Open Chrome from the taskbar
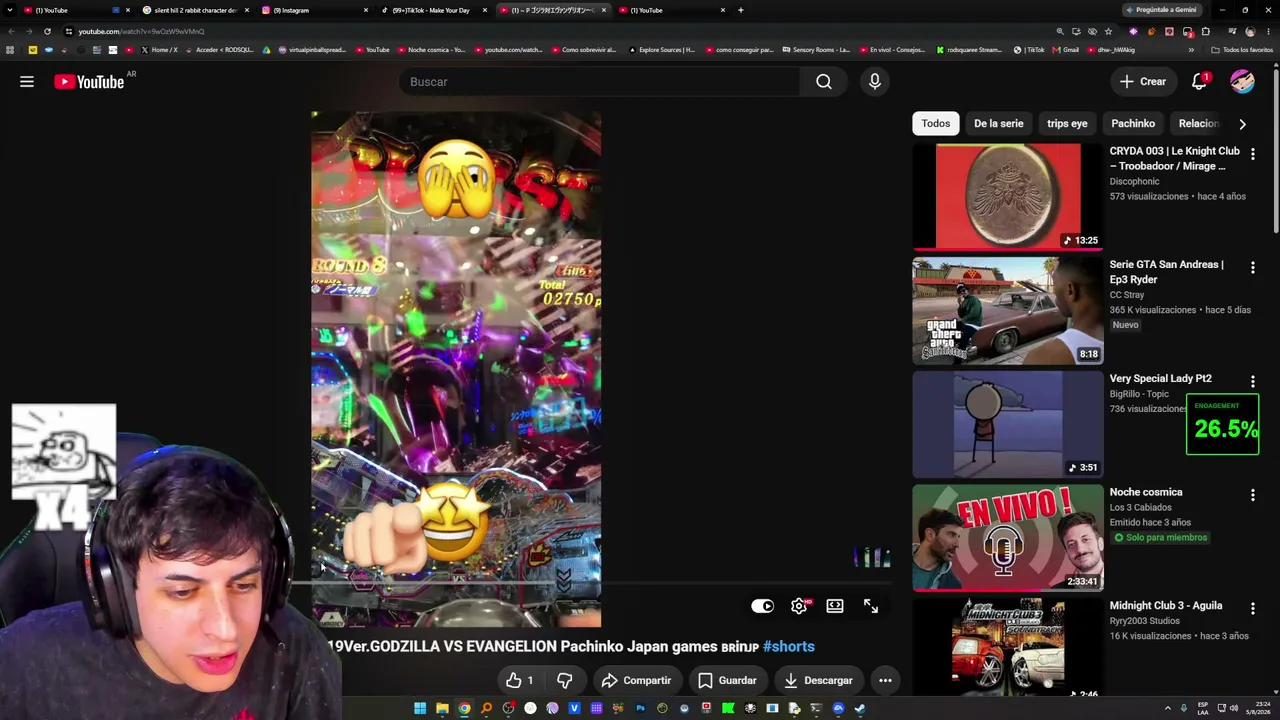 coord(464,709)
